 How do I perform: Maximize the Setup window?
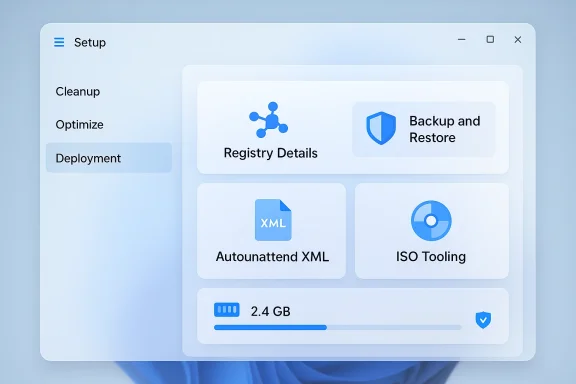(490, 39)
